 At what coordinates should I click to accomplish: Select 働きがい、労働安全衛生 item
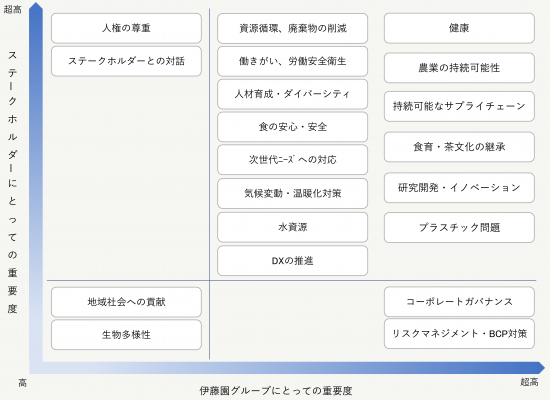293,61
